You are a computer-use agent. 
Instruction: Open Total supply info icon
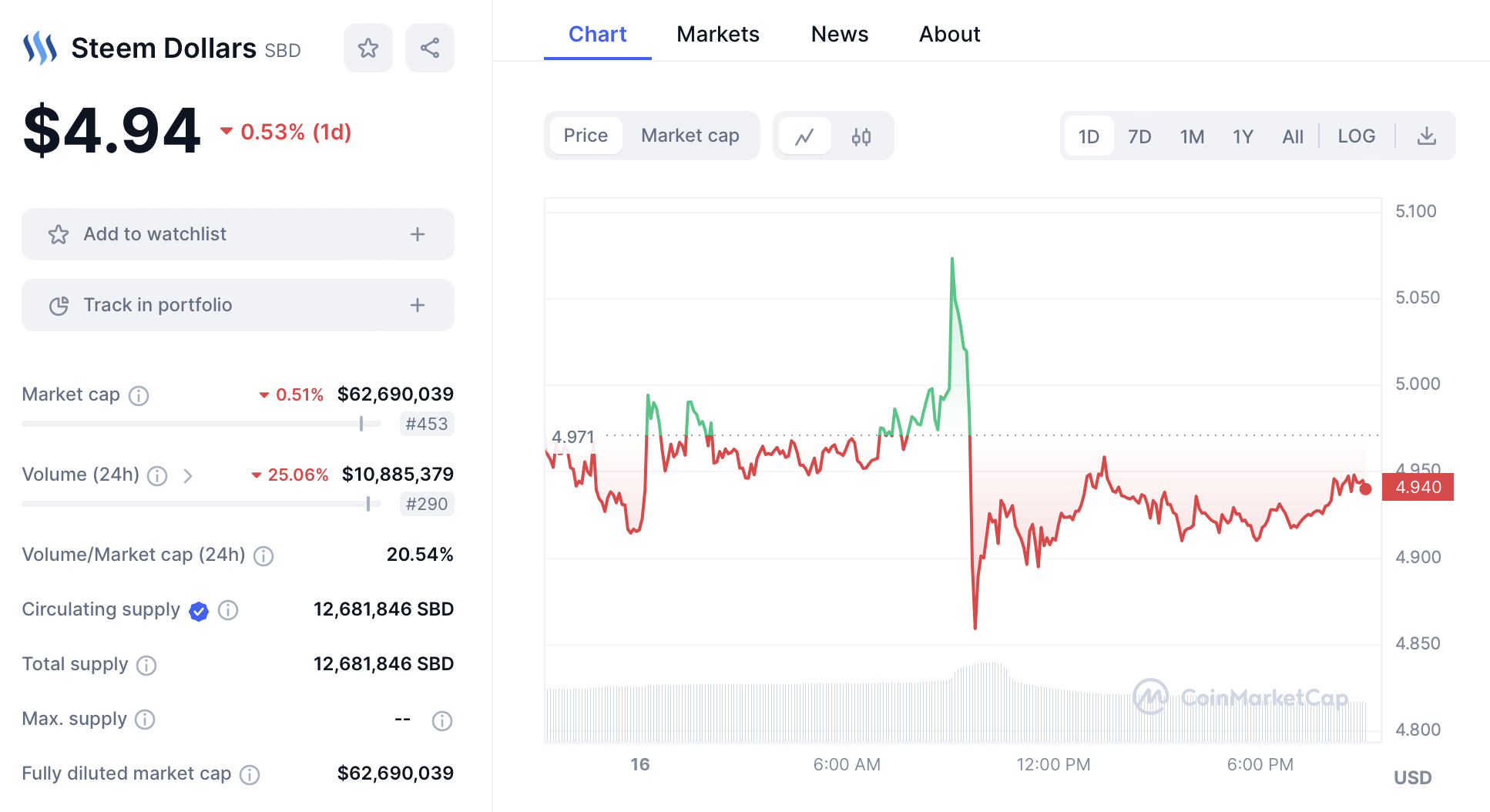(146, 666)
